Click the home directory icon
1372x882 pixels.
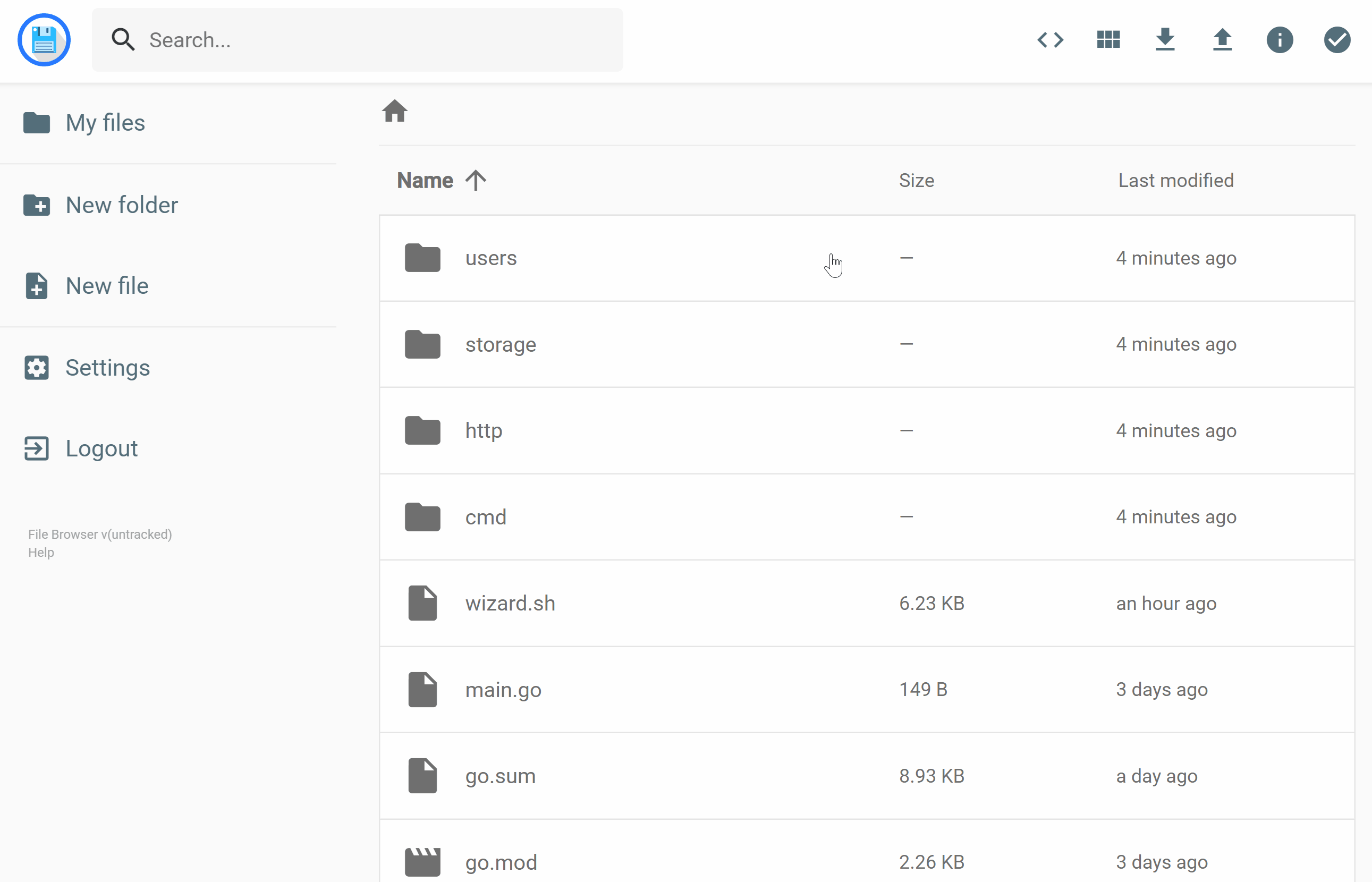point(395,111)
